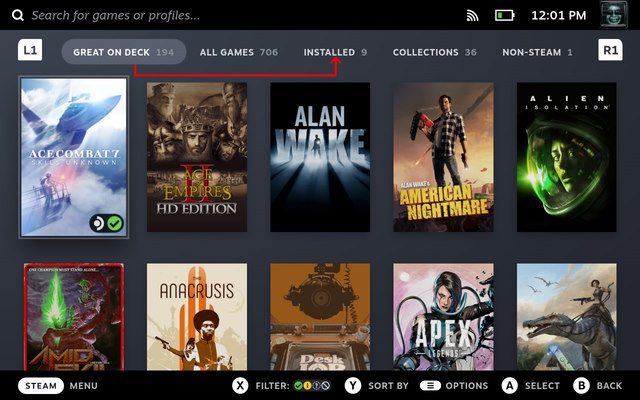Switch to the All Games tab
The width and height of the screenshot is (640, 400).
click(x=239, y=52)
